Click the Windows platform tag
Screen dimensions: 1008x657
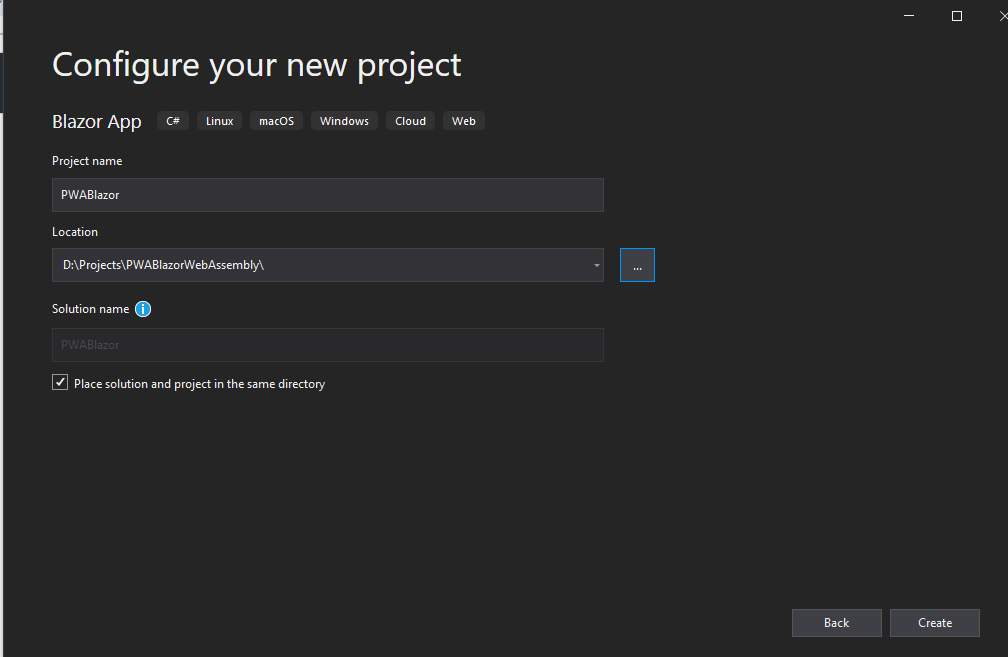(x=344, y=121)
